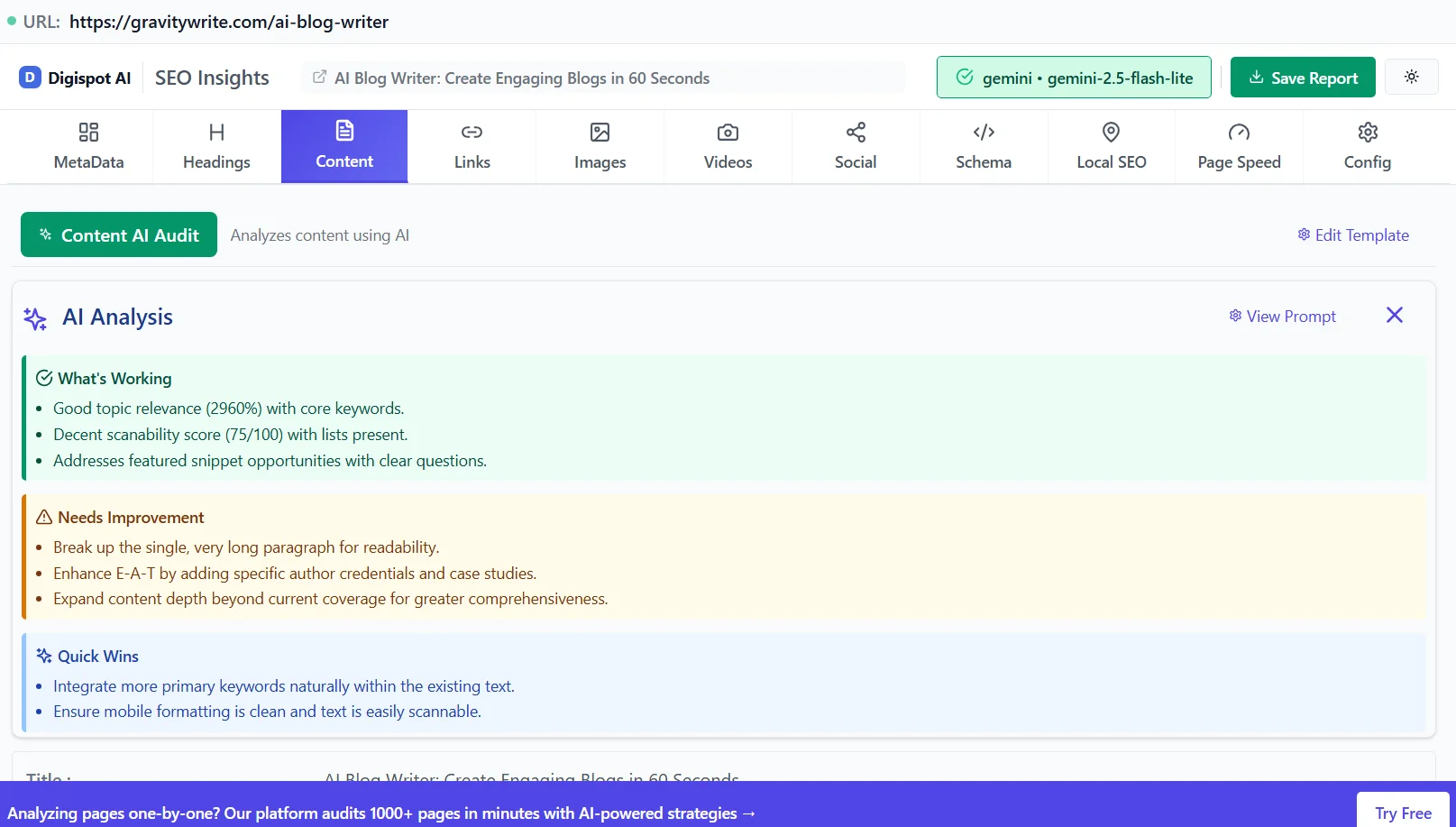1456x827 pixels.
Task: Dismiss the AI Analysis panel
Action: (x=1394, y=315)
